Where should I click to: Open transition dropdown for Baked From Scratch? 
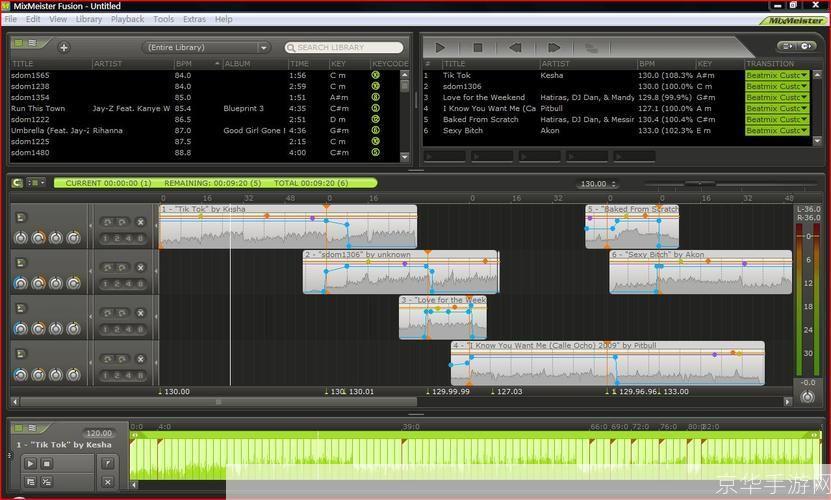click(x=777, y=119)
